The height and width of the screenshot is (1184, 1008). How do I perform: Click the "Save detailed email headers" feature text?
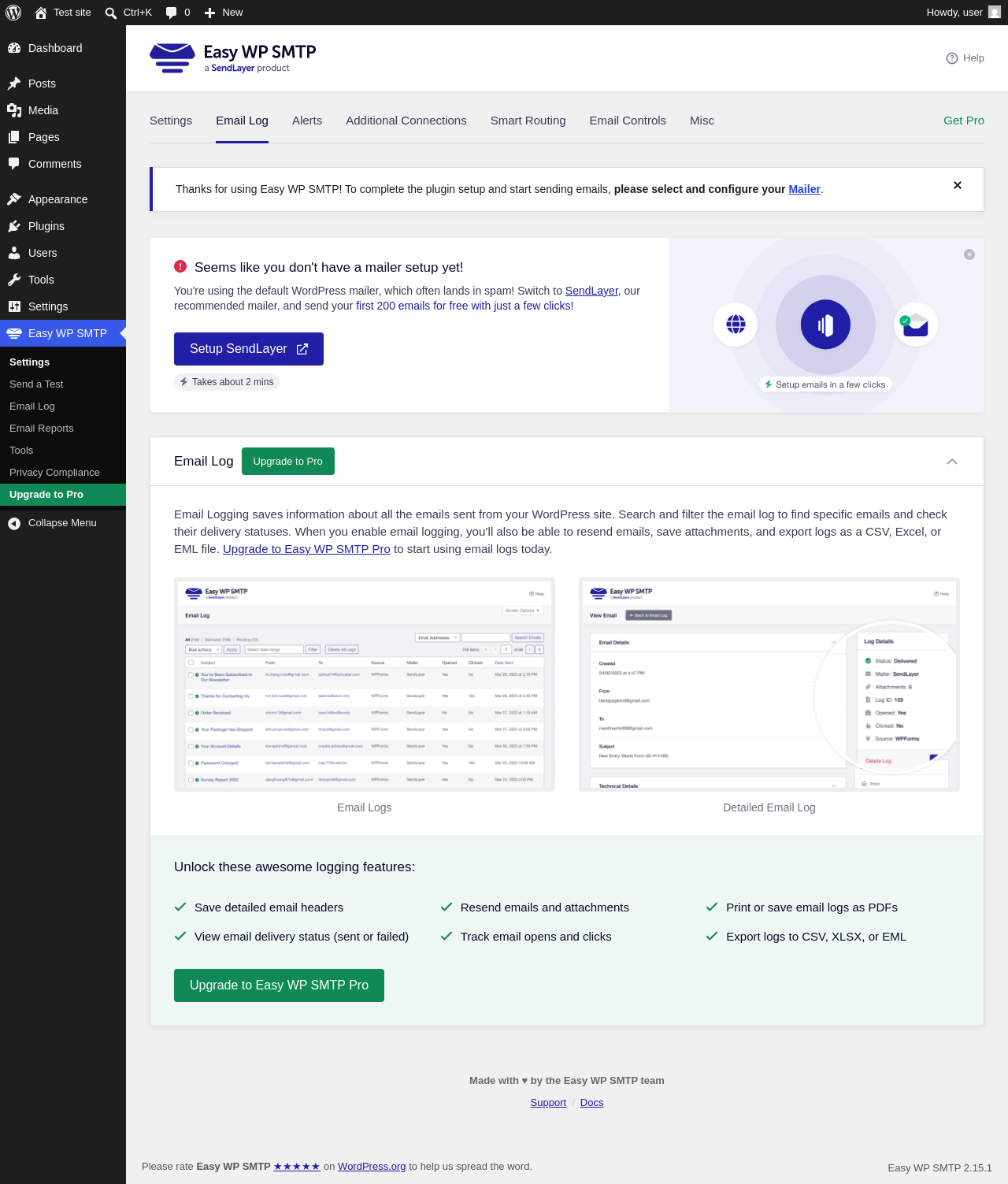pos(269,907)
